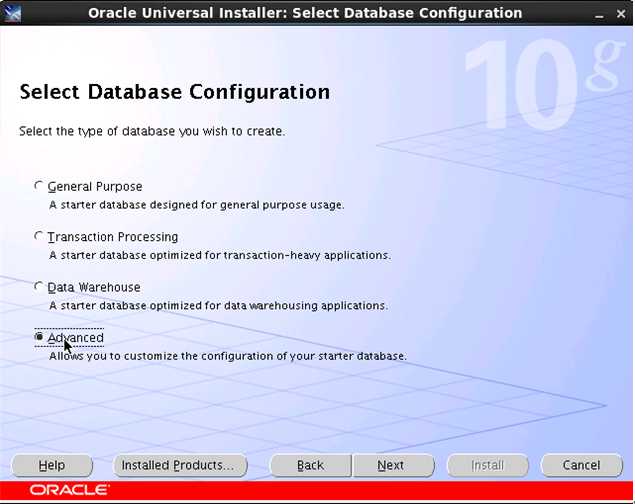Click description 'A starter database optimized for data warehousing applications.'
This screenshot has height=504, width=635.
coord(218,306)
